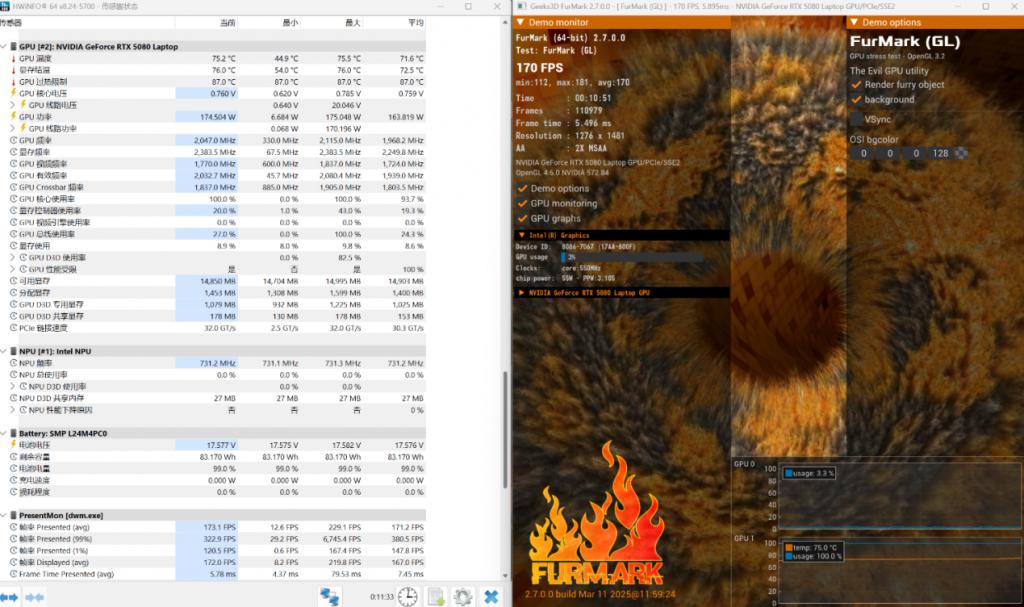Click the log file save icon
The image size is (1024, 607).
tap(436, 597)
